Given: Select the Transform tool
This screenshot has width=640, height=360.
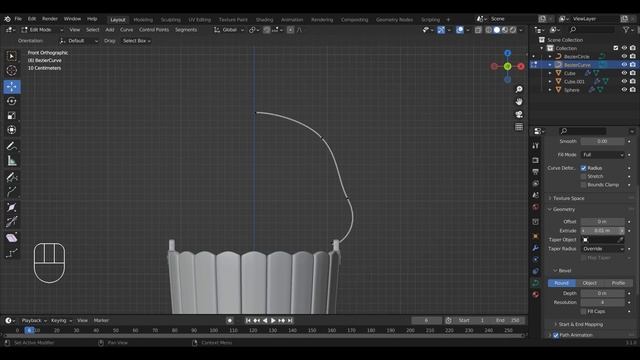Looking at the screenshot, I should [x=11, y=130].
